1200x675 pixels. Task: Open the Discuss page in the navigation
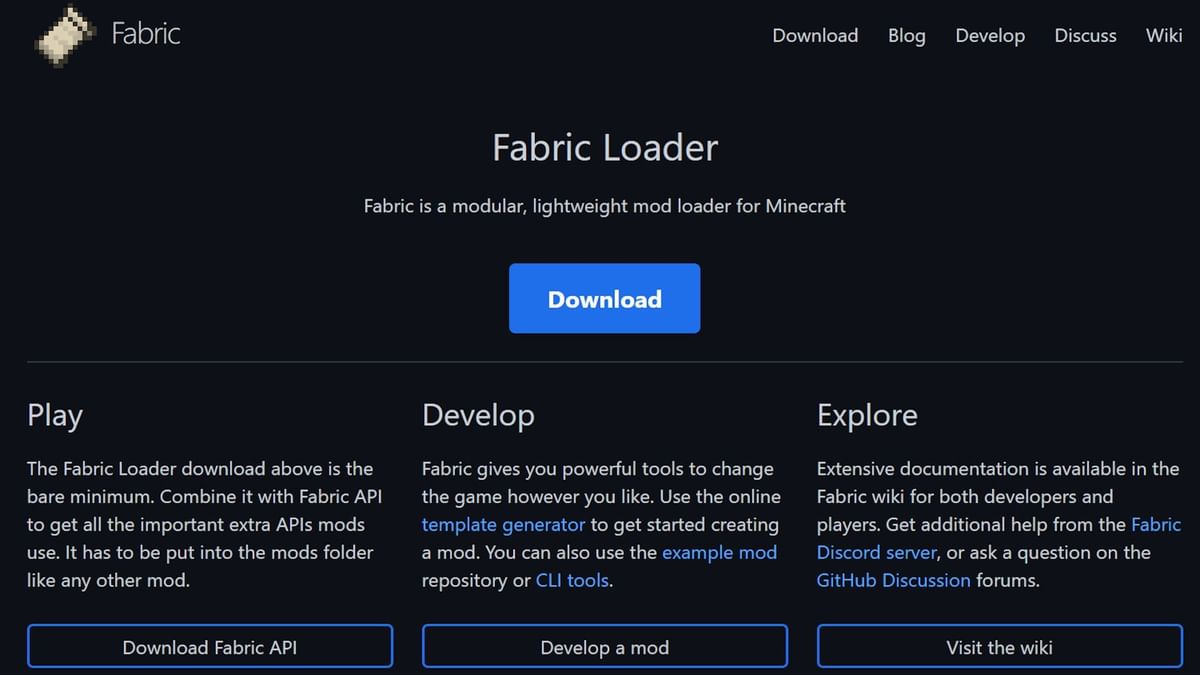tap(1085, 36)
